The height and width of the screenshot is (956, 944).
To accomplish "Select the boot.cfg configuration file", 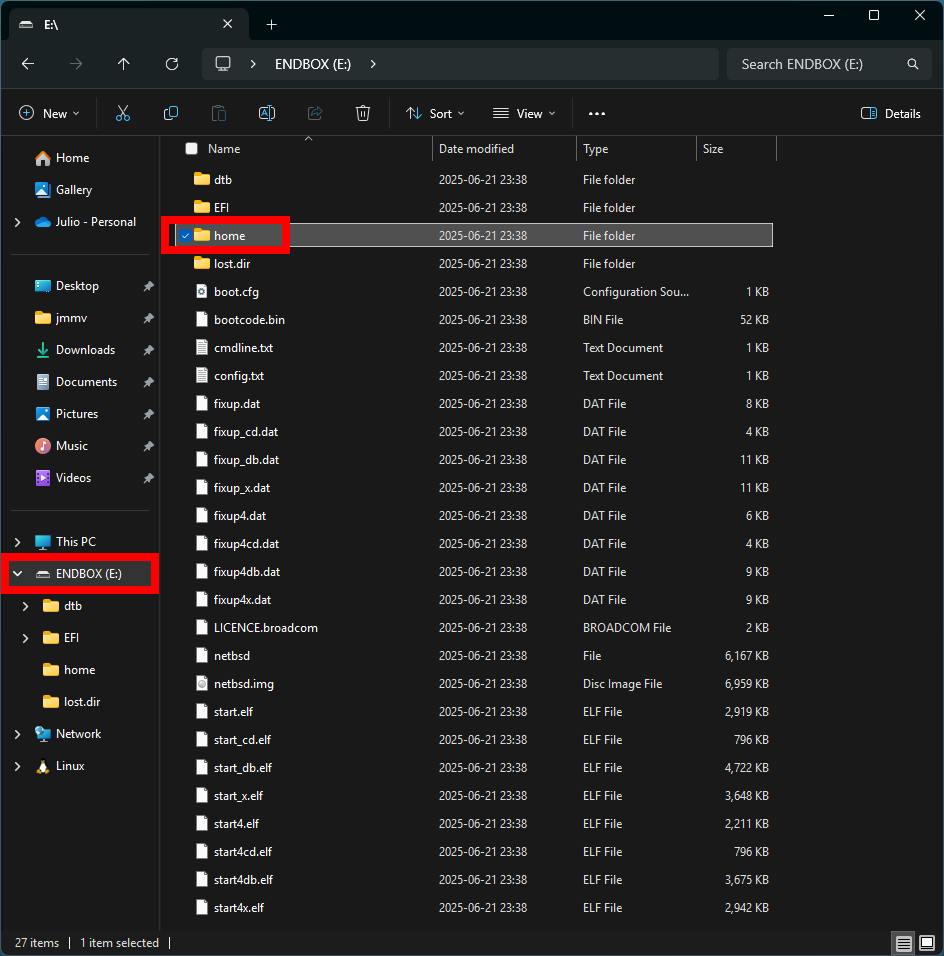I will click(236, 292).
